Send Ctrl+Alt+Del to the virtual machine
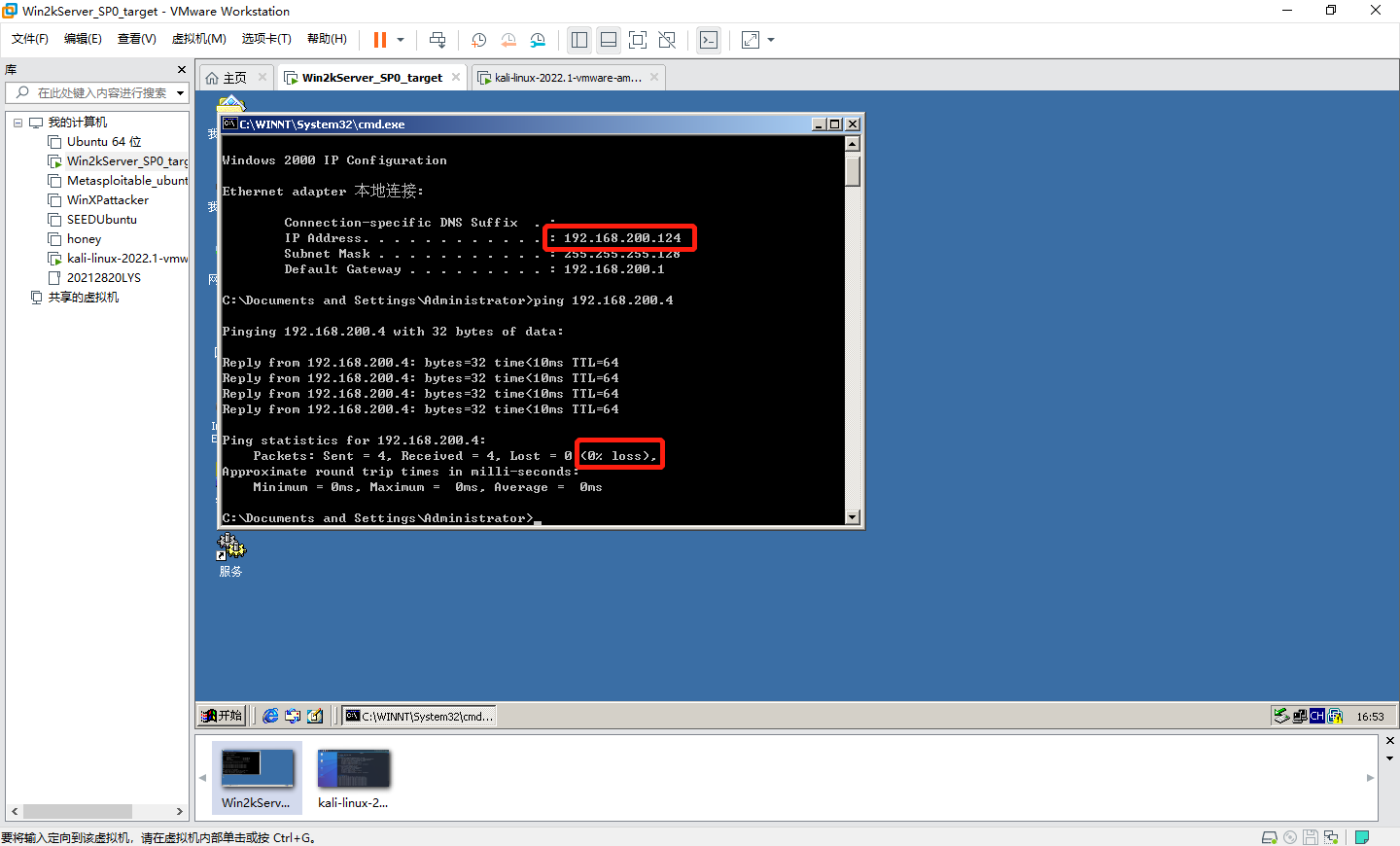Image resolution: width=1400 pixels, height=846 pixels. [x=437, y=40]
